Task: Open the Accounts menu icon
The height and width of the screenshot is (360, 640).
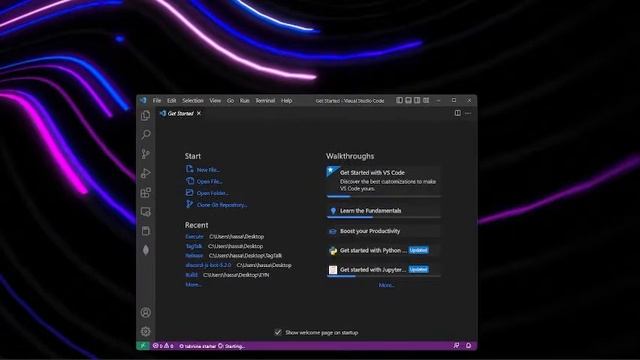Action: (146, 313)
